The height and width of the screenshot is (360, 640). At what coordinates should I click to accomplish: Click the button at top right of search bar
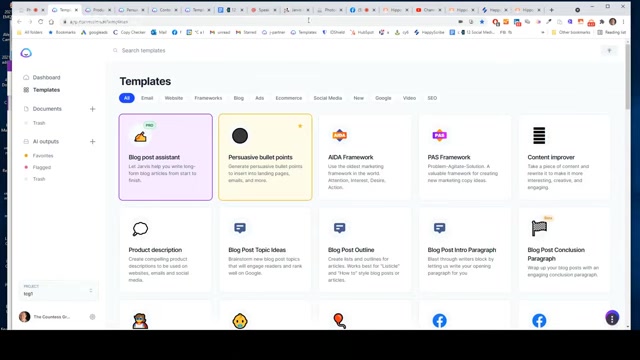609,50
